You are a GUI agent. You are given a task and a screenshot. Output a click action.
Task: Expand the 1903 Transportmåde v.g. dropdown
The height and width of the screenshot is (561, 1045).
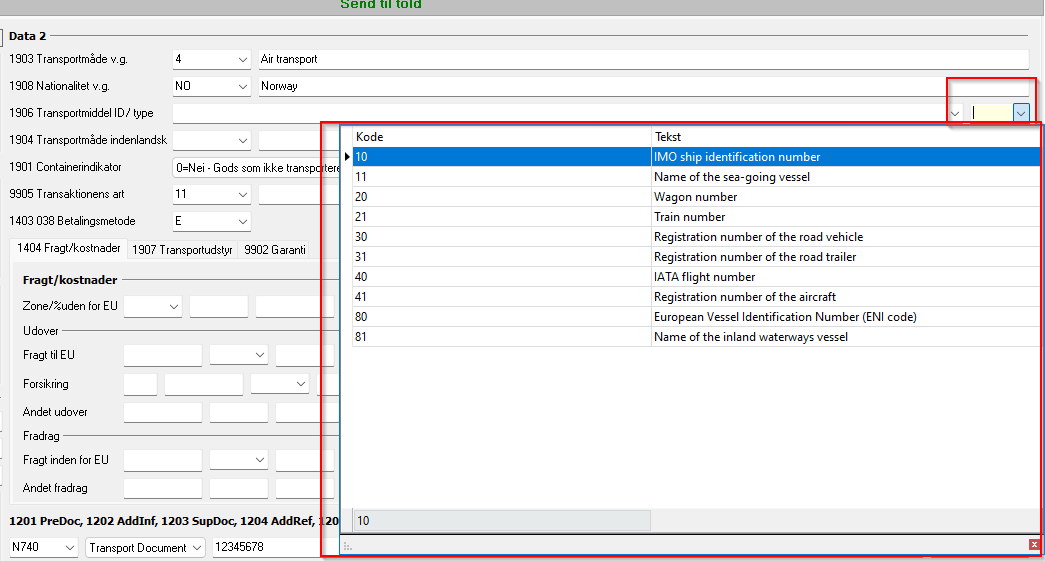pyautogui.click(x=242, y=60)
